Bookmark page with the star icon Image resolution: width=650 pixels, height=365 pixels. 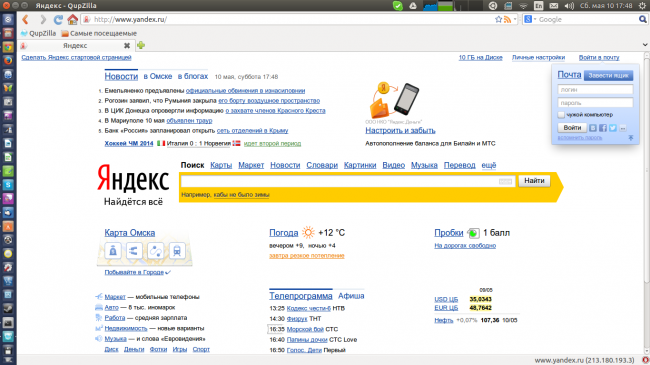click(x=498, y=19)
